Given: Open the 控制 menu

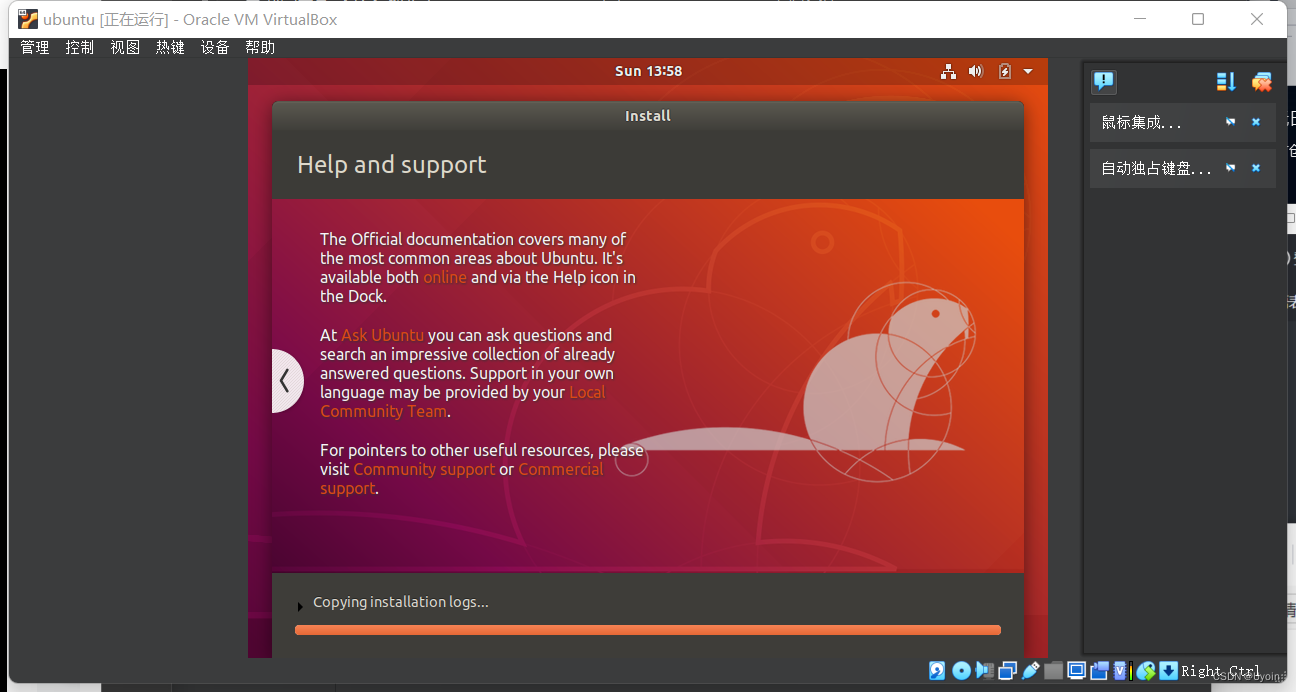Looking at the screenshot, I should (x=80, y=47).
